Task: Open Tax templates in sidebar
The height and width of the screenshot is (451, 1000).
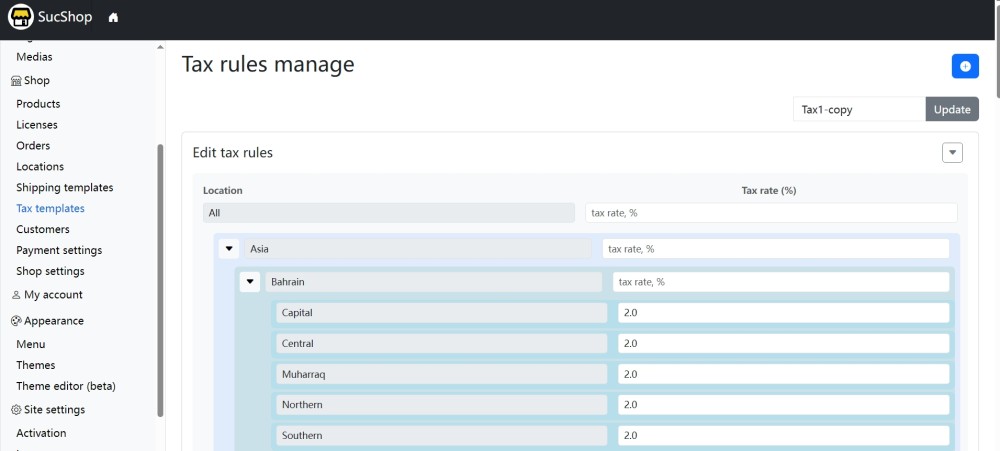Action: pyautogui.click(x=50, y=209)
